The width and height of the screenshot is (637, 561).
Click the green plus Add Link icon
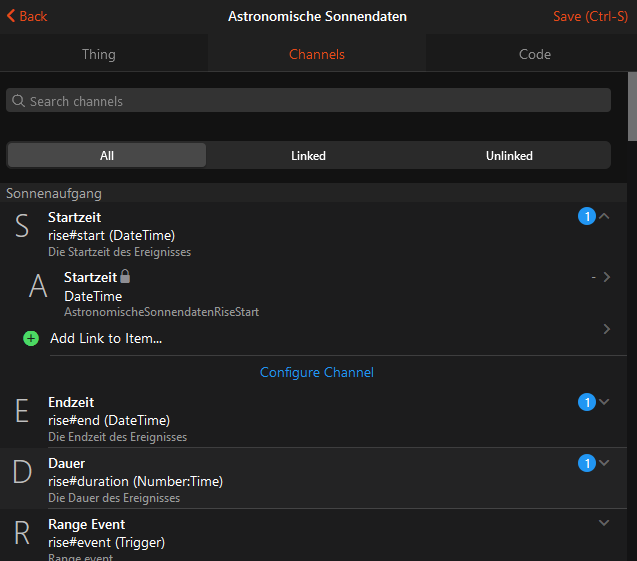pyautogui.click(x=31, y=339)
